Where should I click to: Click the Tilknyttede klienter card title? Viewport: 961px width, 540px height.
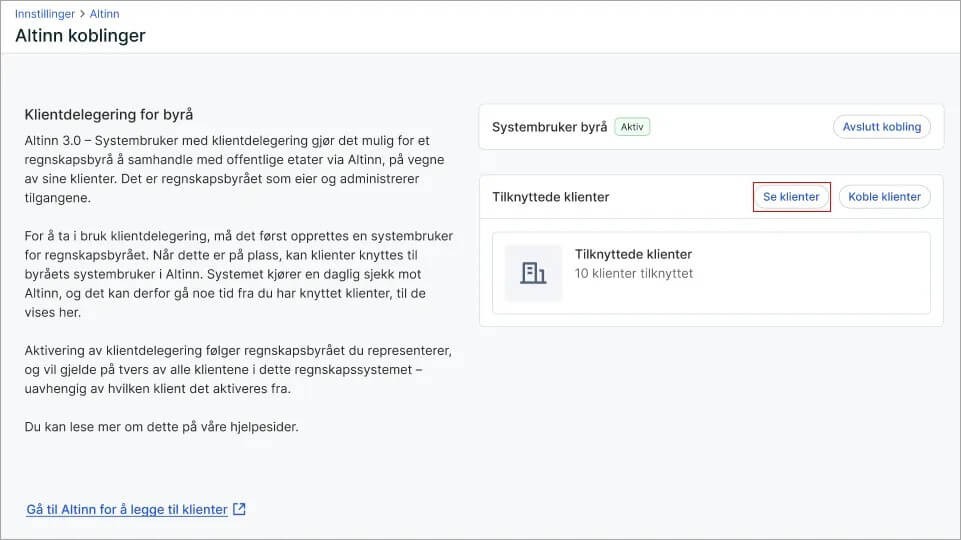coord(633,254)
